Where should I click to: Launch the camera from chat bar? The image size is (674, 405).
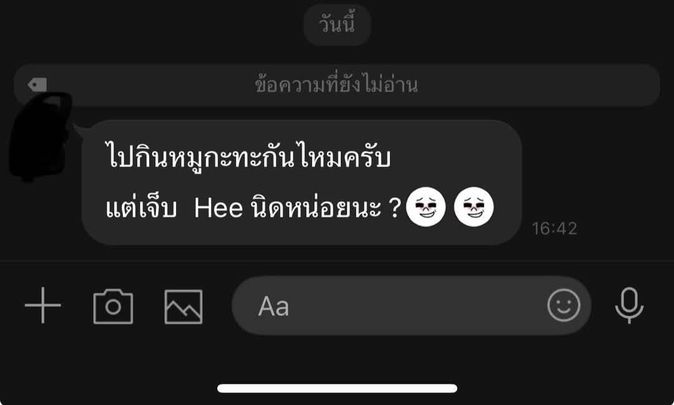click(x=113, y=306)
